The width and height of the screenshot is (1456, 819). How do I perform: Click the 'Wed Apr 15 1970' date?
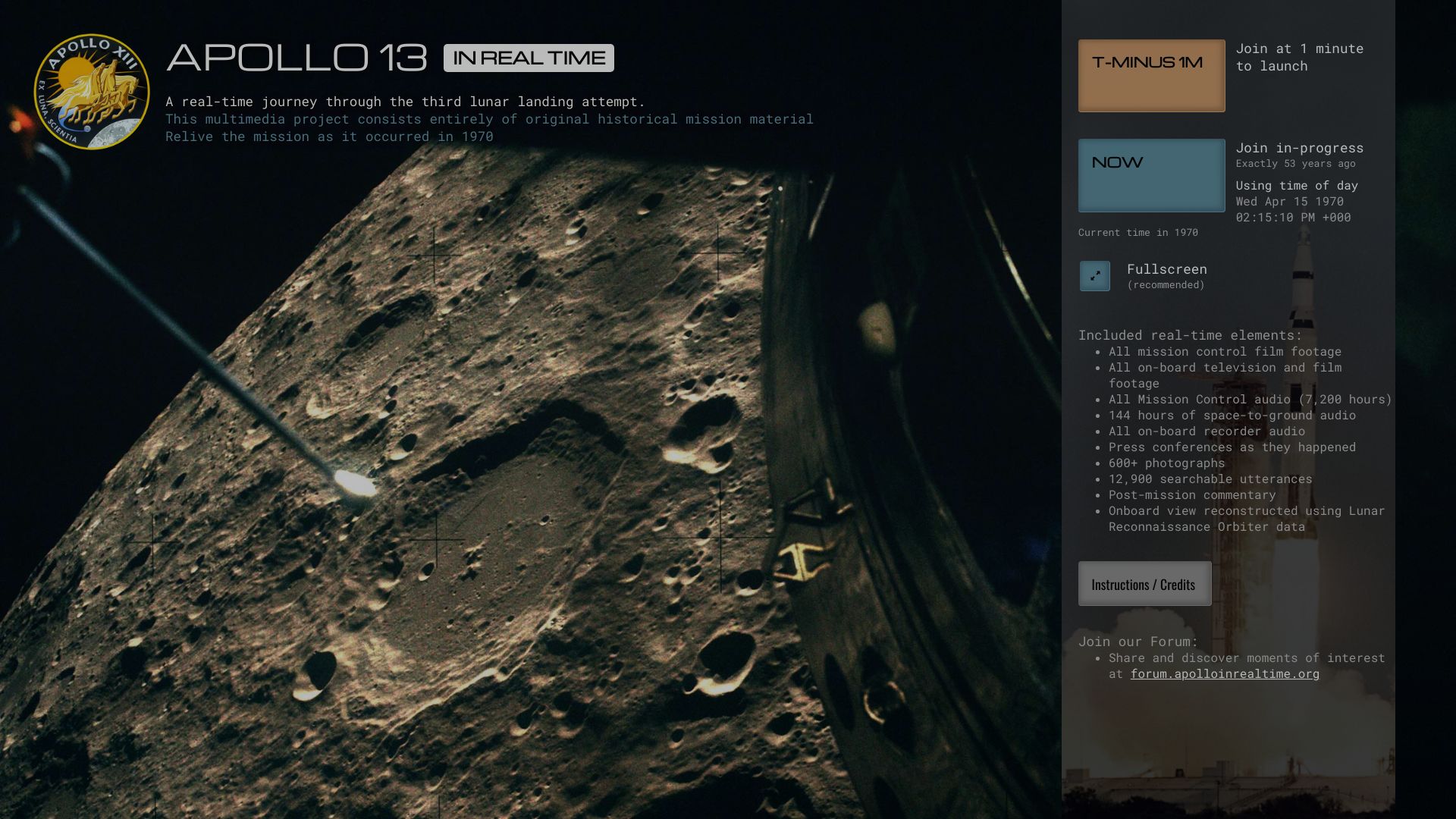click(1290, 202)
